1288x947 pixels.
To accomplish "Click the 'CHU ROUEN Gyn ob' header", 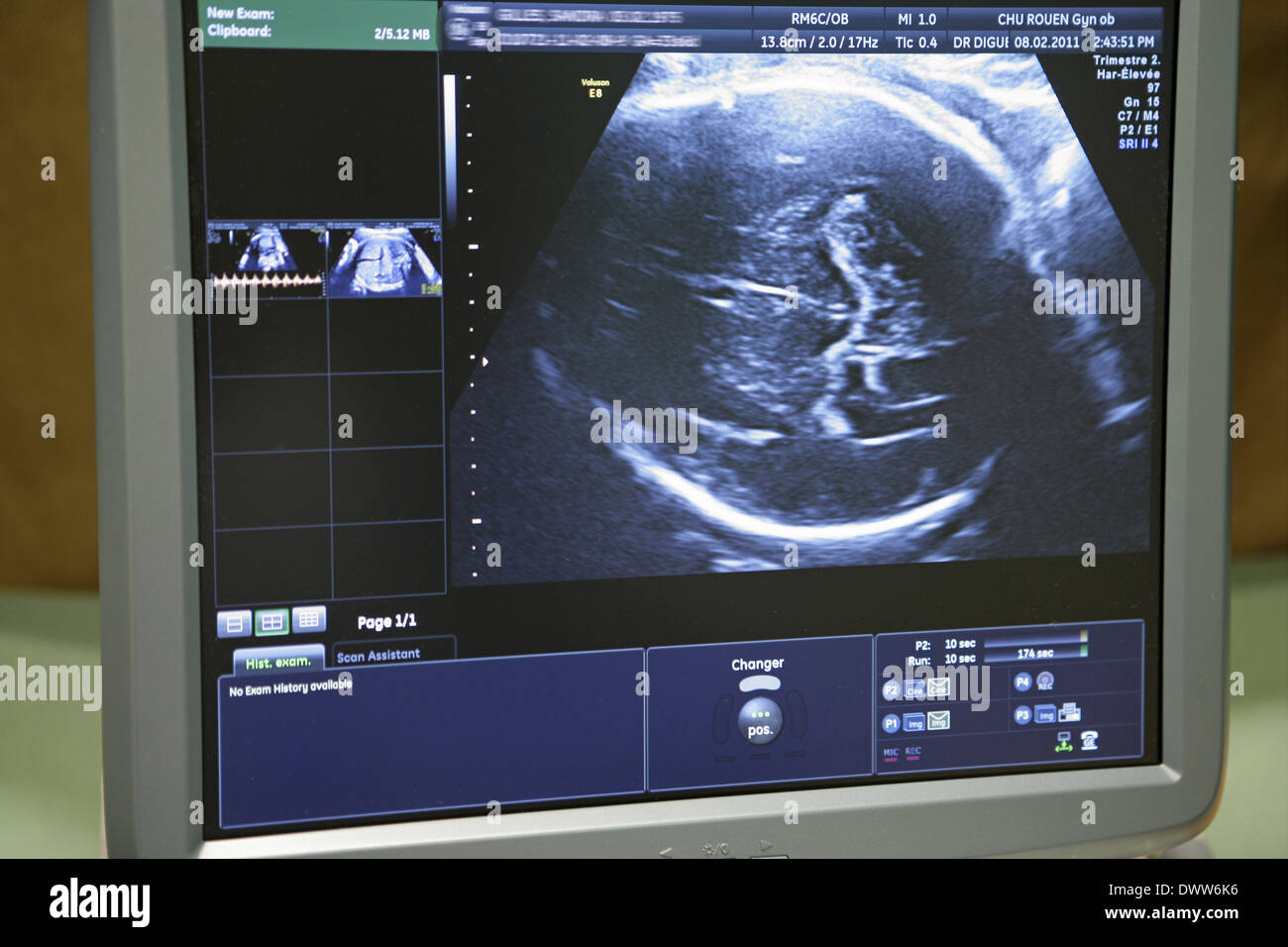I will 1055,19.
